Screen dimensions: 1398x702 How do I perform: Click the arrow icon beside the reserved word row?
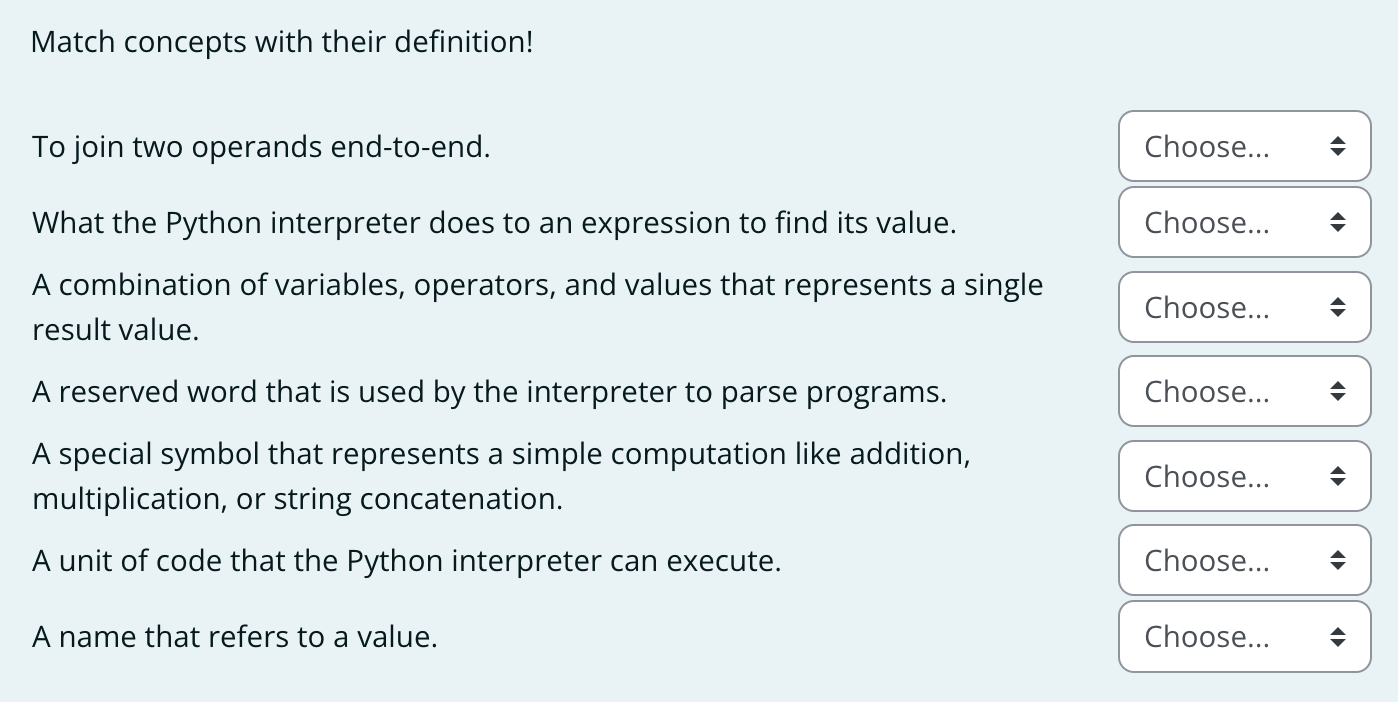1340,391
